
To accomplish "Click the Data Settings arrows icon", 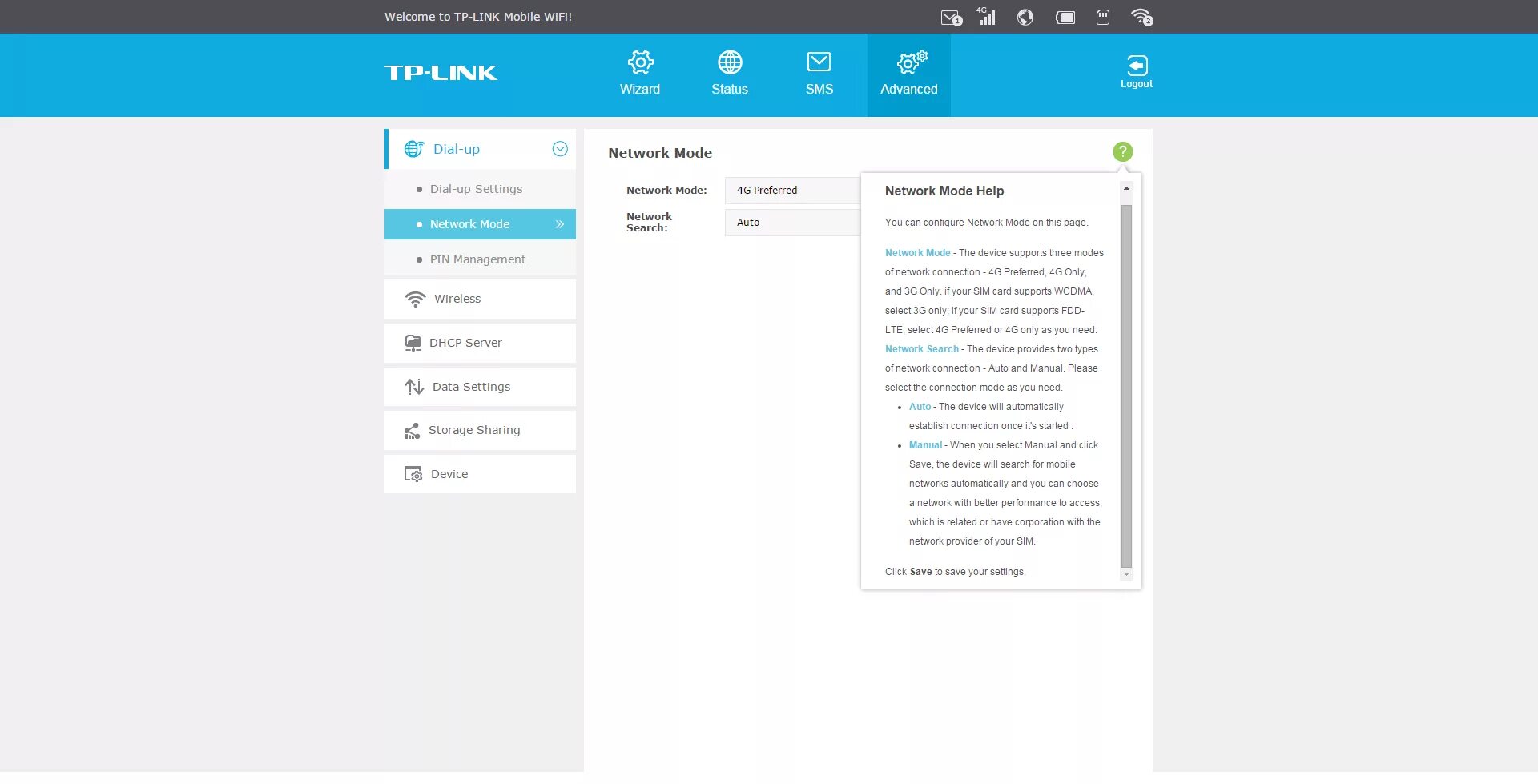I will pos(414,387).
